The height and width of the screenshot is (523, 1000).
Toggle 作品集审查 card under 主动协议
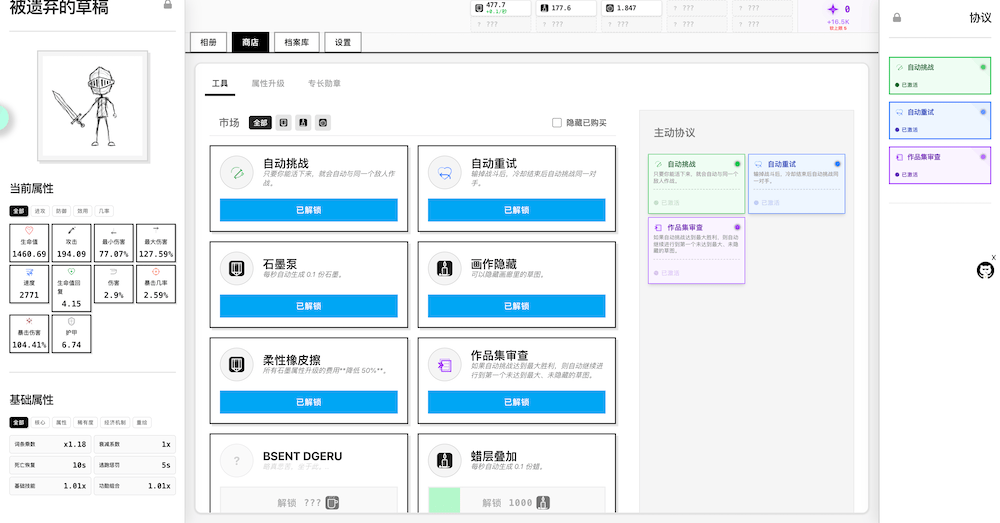click(x=695, y=250)
